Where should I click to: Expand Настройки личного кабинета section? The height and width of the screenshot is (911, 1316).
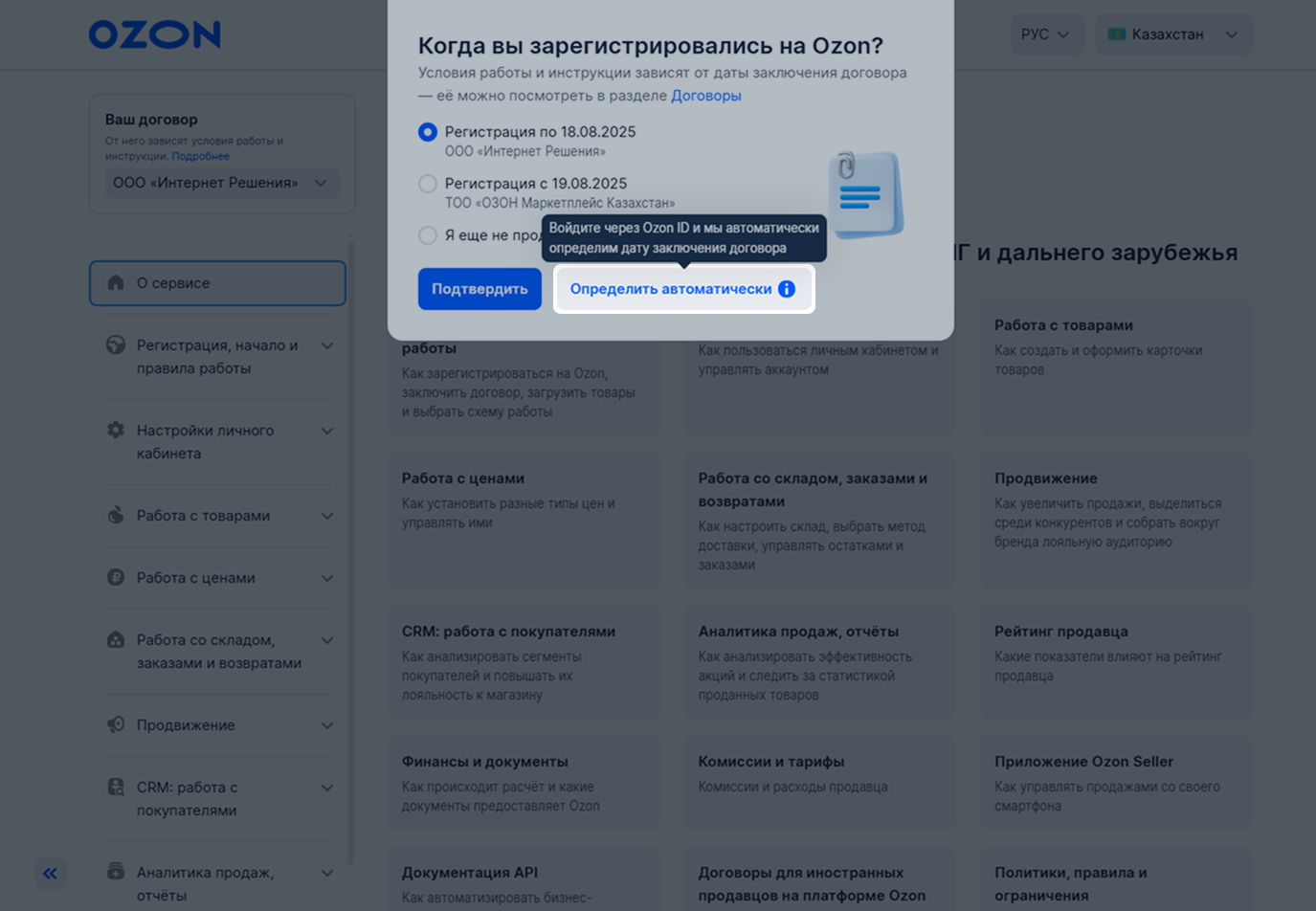327,431
